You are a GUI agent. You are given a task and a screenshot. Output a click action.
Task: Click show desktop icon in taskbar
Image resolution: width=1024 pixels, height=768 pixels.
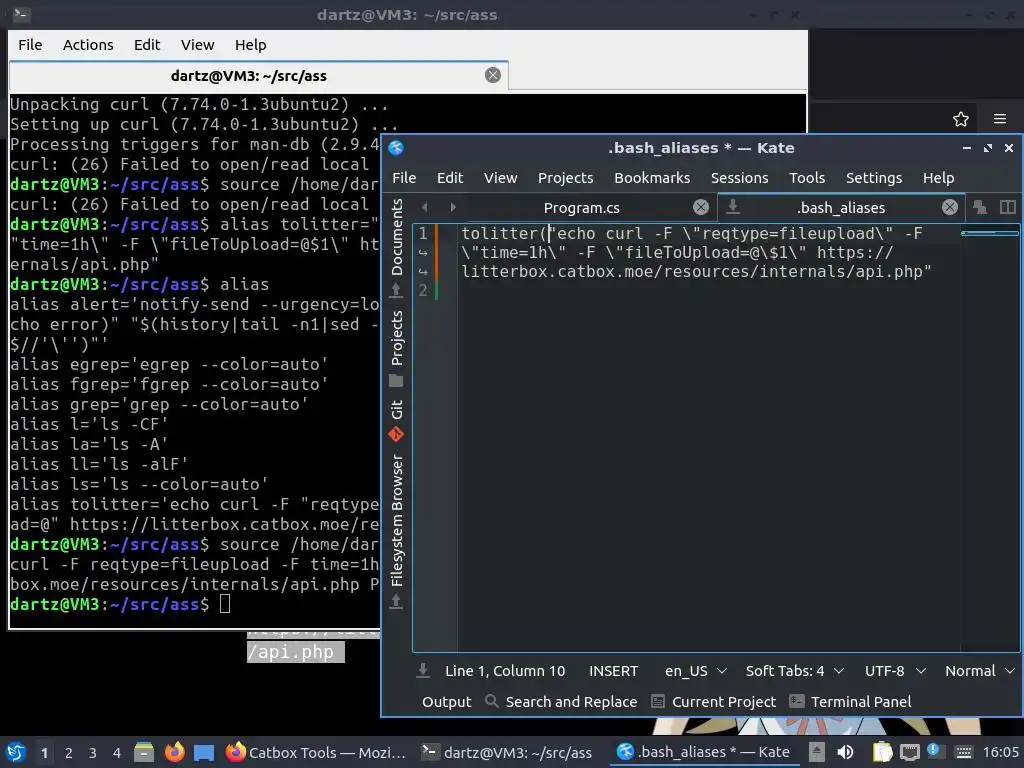tap(204, 752)
